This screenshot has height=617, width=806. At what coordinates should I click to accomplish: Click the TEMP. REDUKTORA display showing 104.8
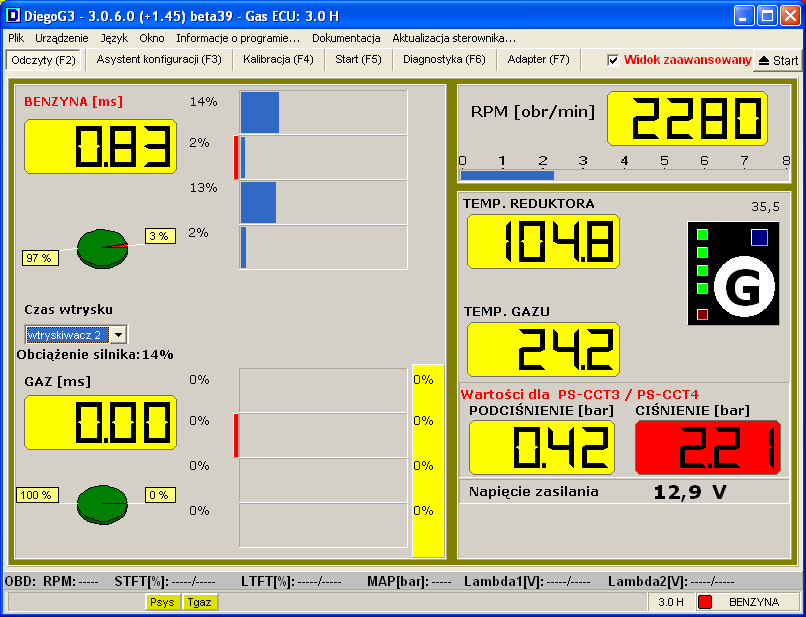tap(543, 242)
